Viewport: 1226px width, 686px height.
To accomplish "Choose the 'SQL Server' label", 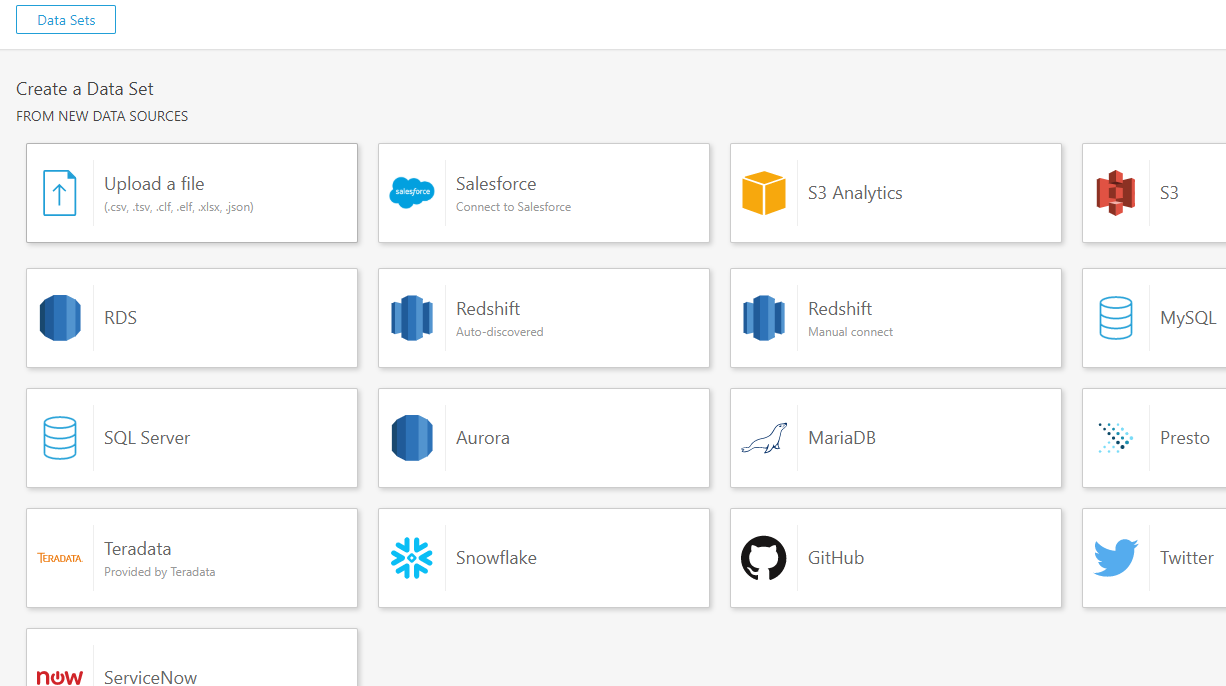I will pyautogui.click(x=147, y=438).
